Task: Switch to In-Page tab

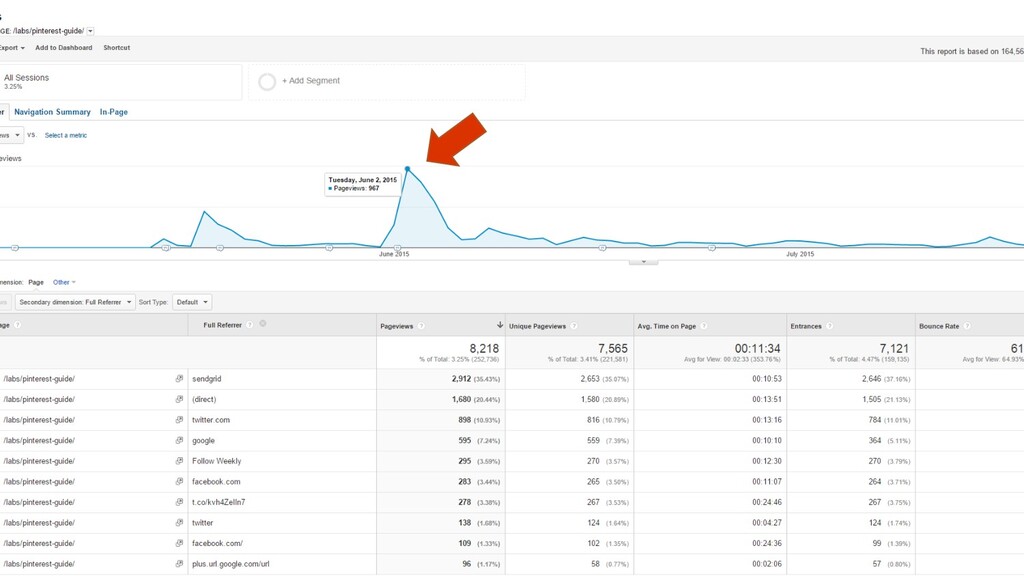Action: click(x=114, y=112)
